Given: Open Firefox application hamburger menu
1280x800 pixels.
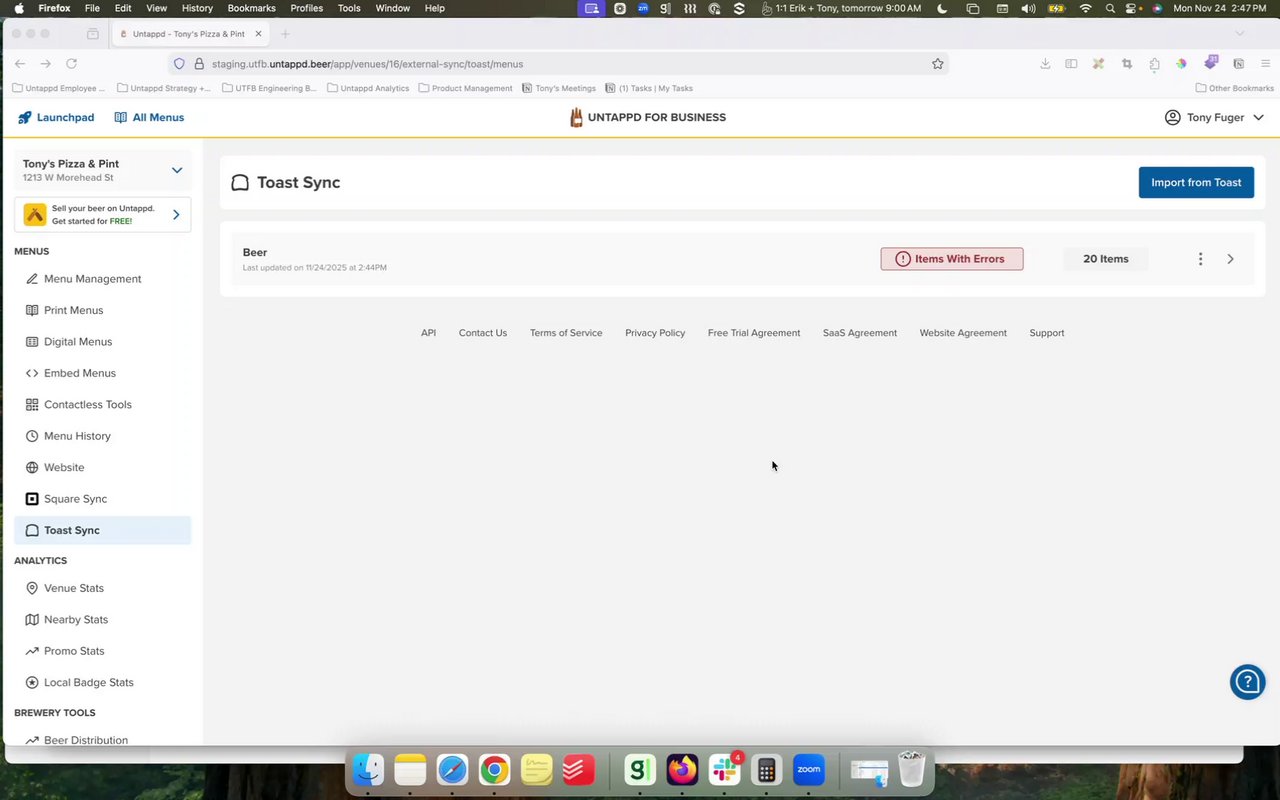Looking at the screenshot, I should [x=1265, y=64].
